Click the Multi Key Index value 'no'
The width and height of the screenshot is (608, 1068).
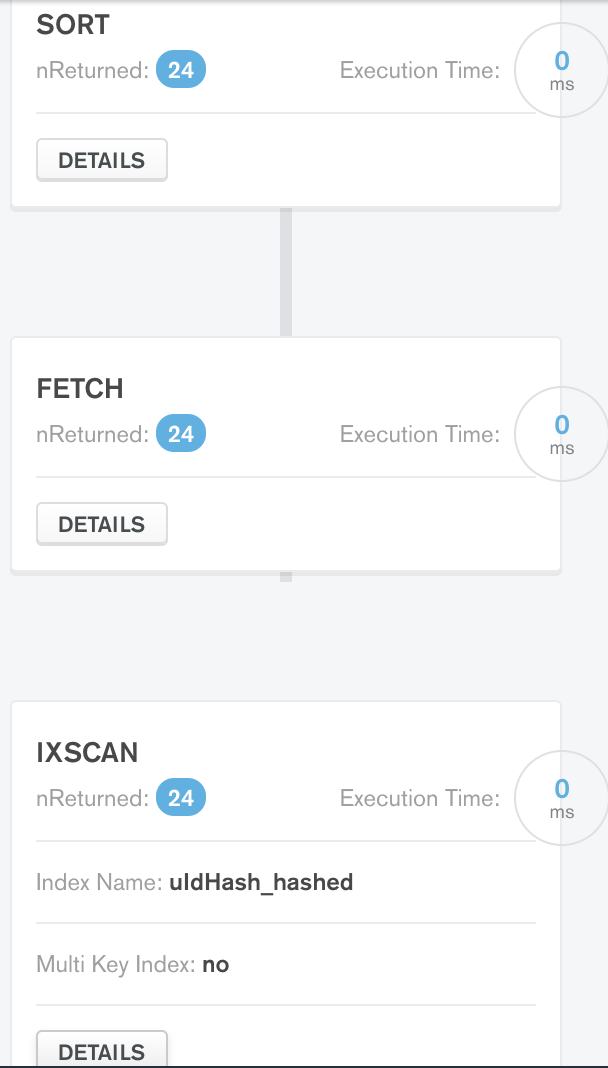coord(216,965)
